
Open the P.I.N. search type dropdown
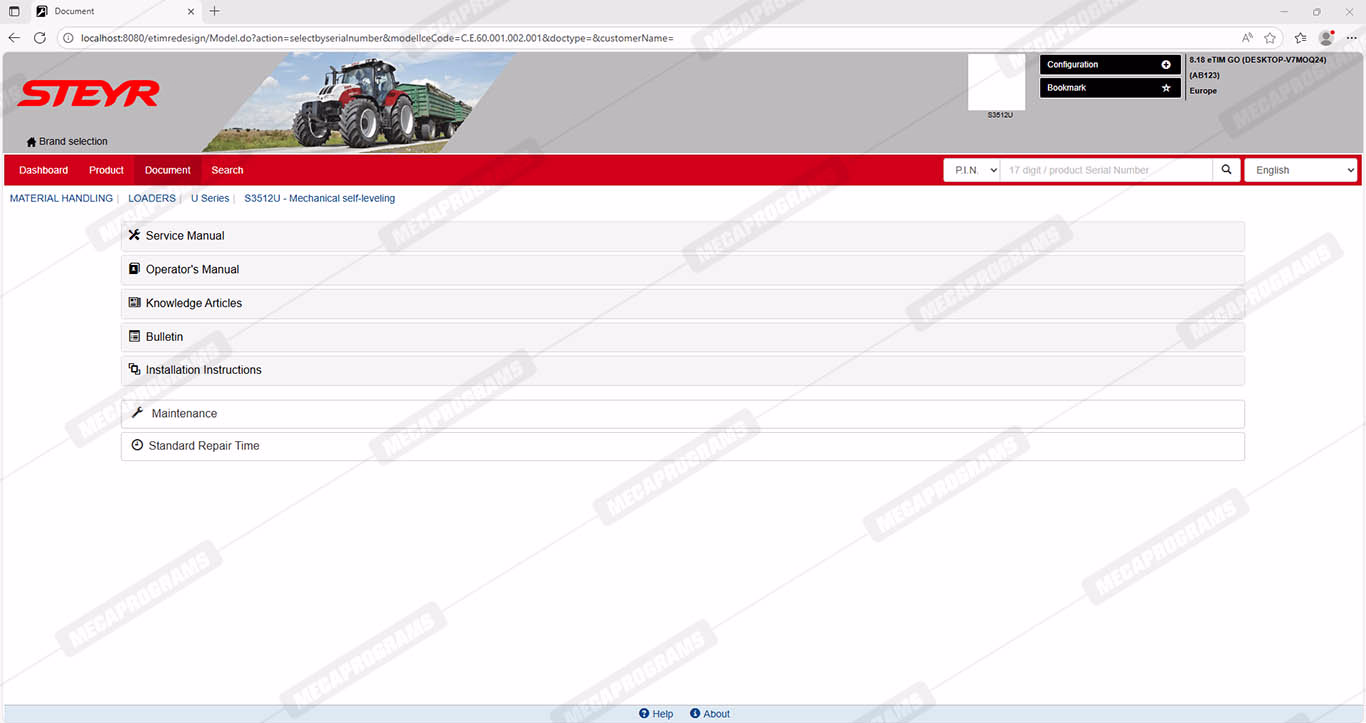tap(971, 170)
